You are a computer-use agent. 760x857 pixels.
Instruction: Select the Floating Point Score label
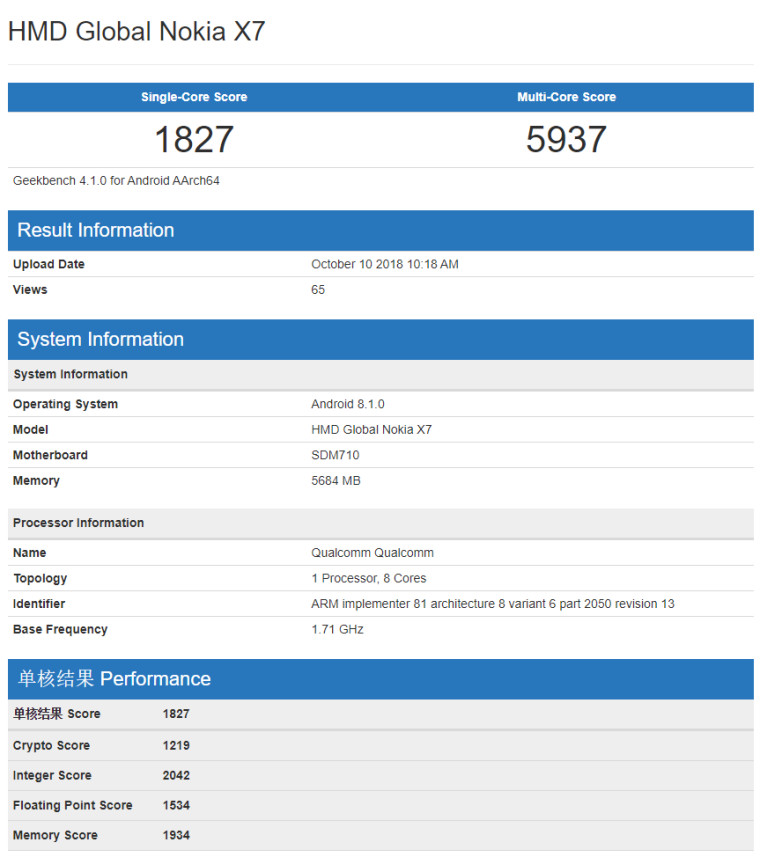[x=73, y=806]
